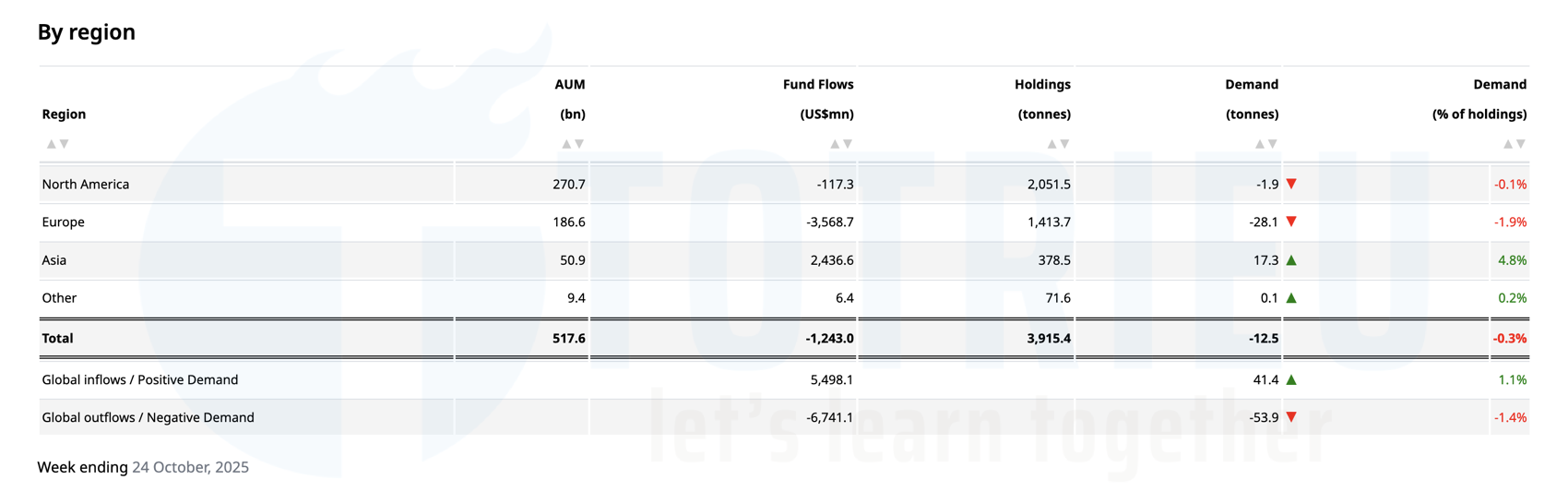1568x504 pixels.
Task: Click red down triangle in North America row
Action: tap(1291, 184)
